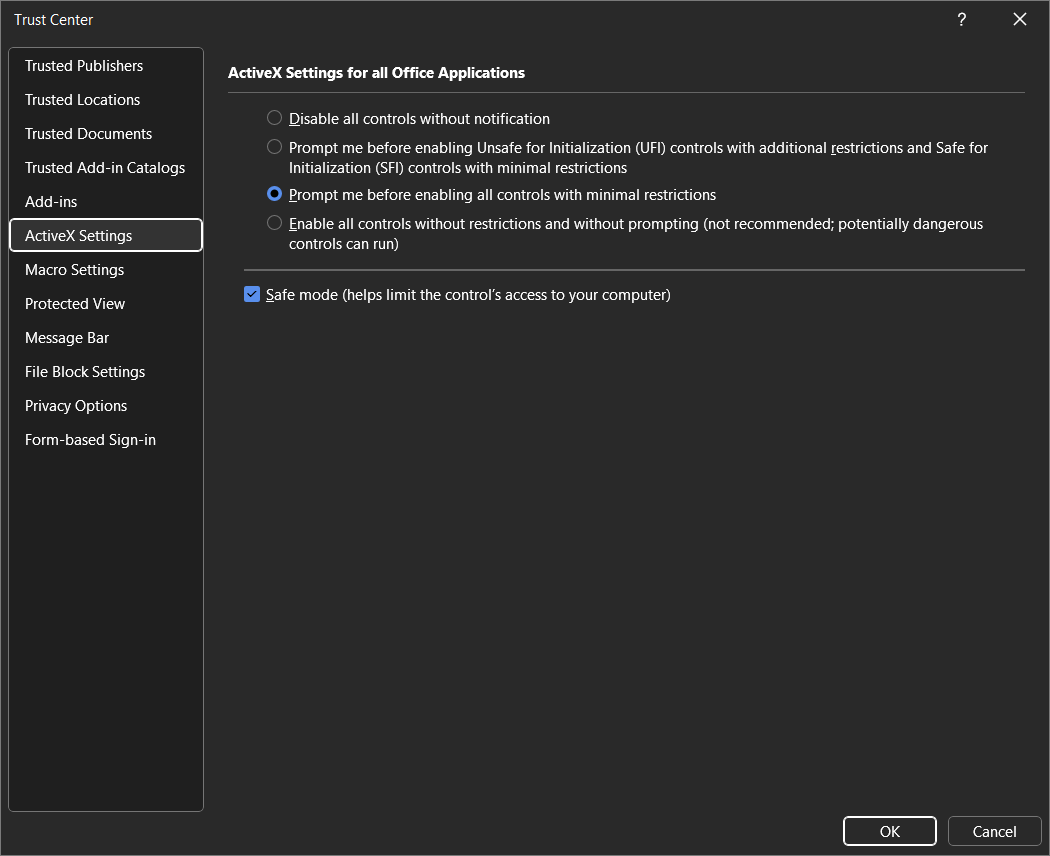Open Message Bar settings

click(x=67, y=338)
